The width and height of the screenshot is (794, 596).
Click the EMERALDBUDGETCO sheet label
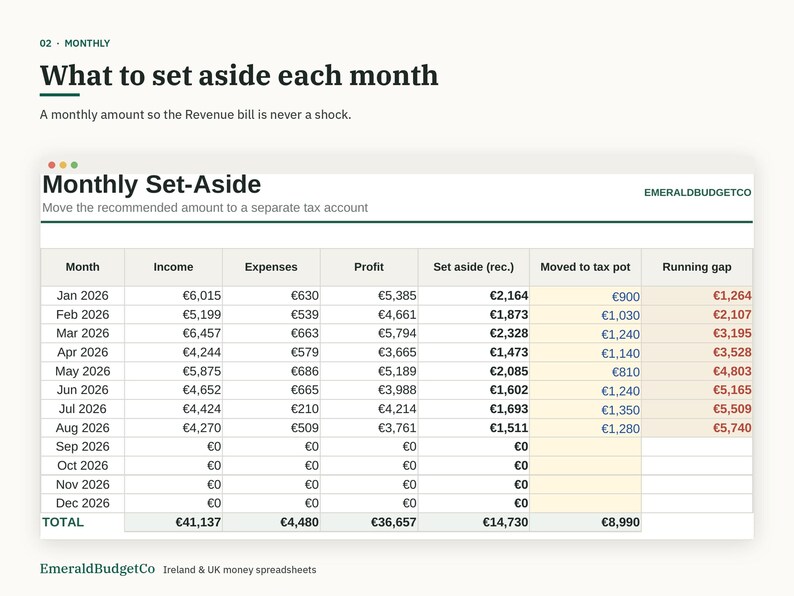[x=697, y=192]
